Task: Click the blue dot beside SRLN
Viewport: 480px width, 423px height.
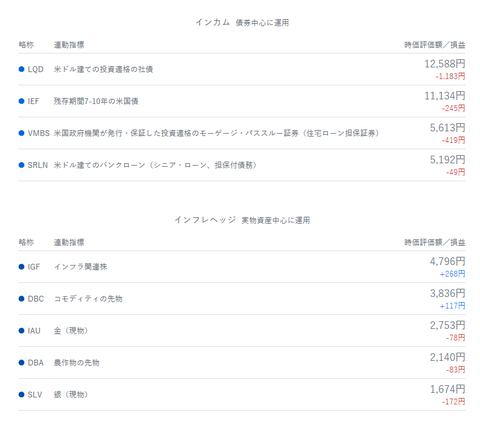Action: (x=22, y=165)
